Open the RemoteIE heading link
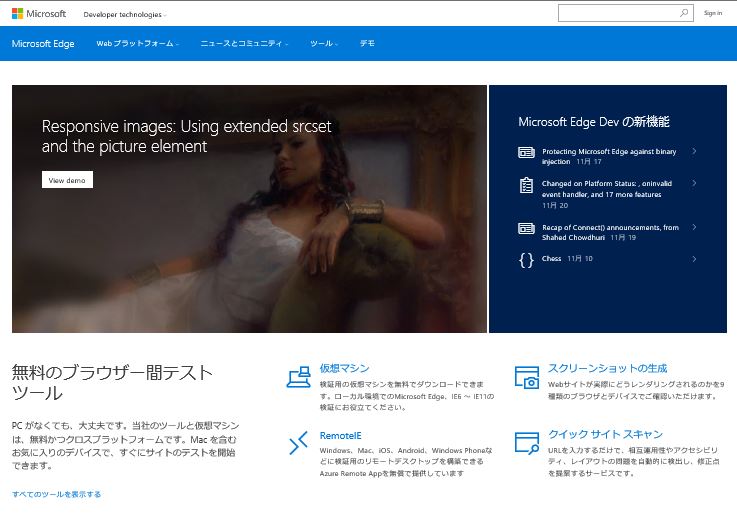 click(x=340, y=436)
